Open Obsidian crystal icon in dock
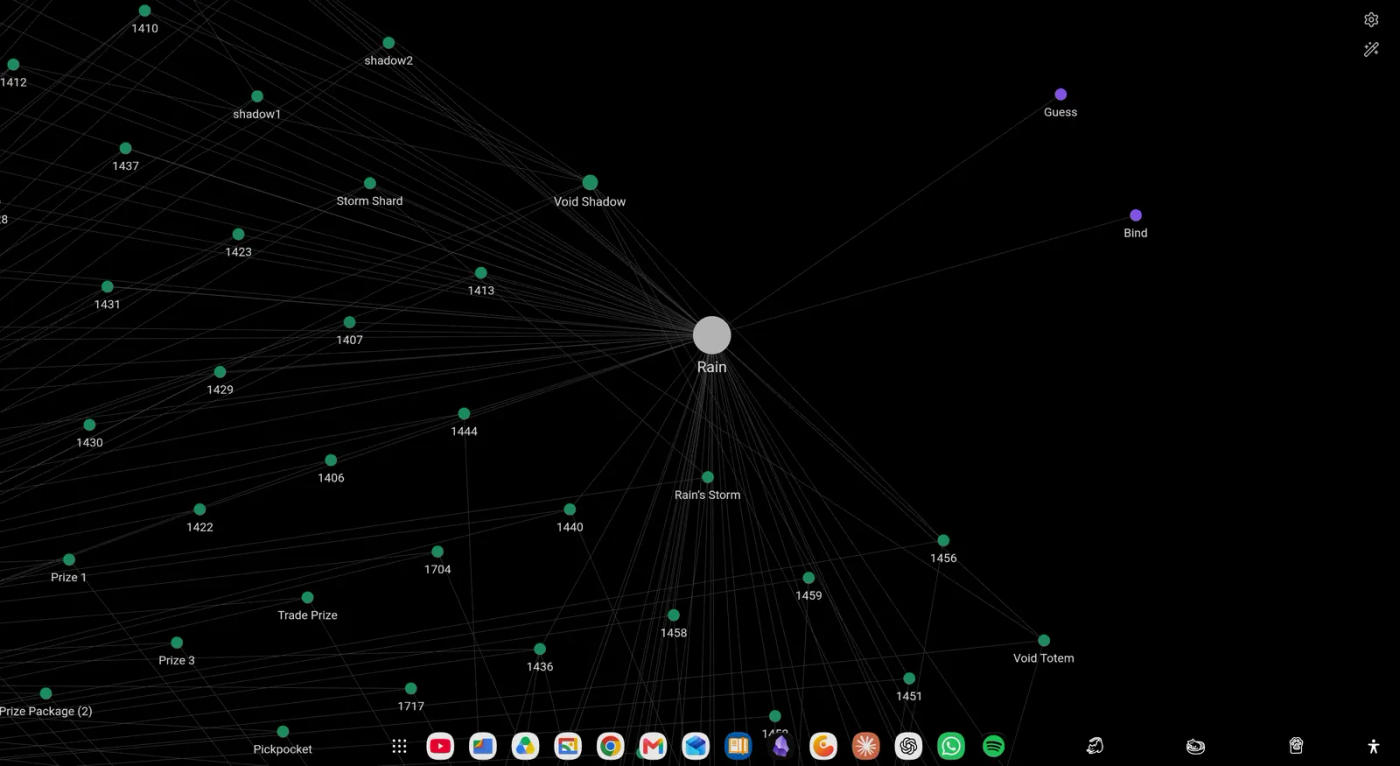 tap(781, 746)
